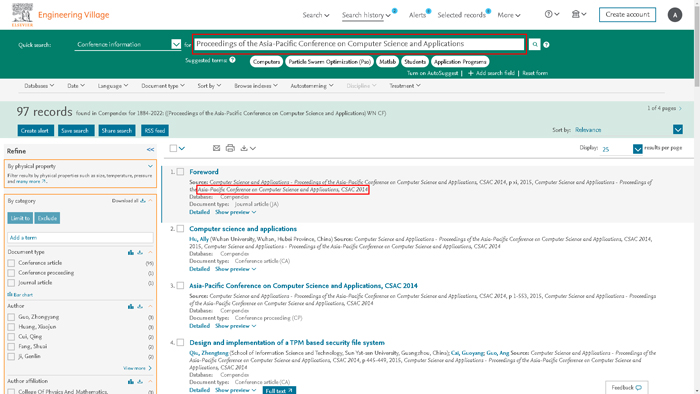Click the magnifier search submit icon

click(x=534, y=44)
